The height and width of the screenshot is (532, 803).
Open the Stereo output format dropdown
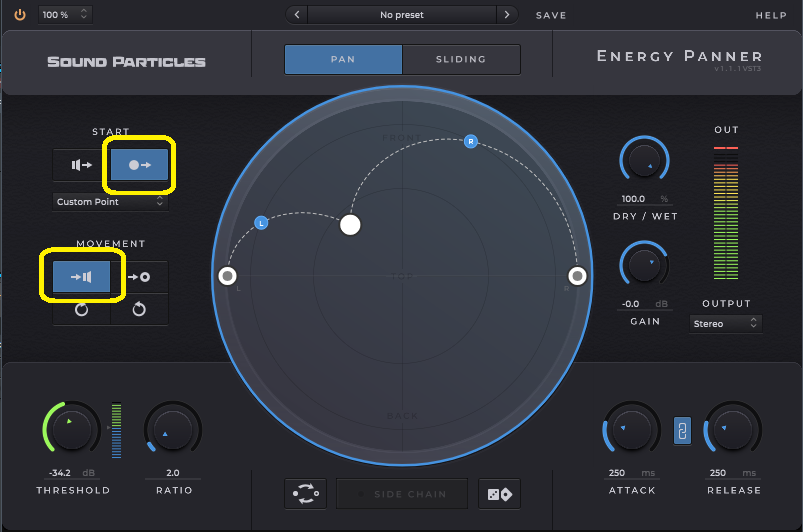point(725,324)
